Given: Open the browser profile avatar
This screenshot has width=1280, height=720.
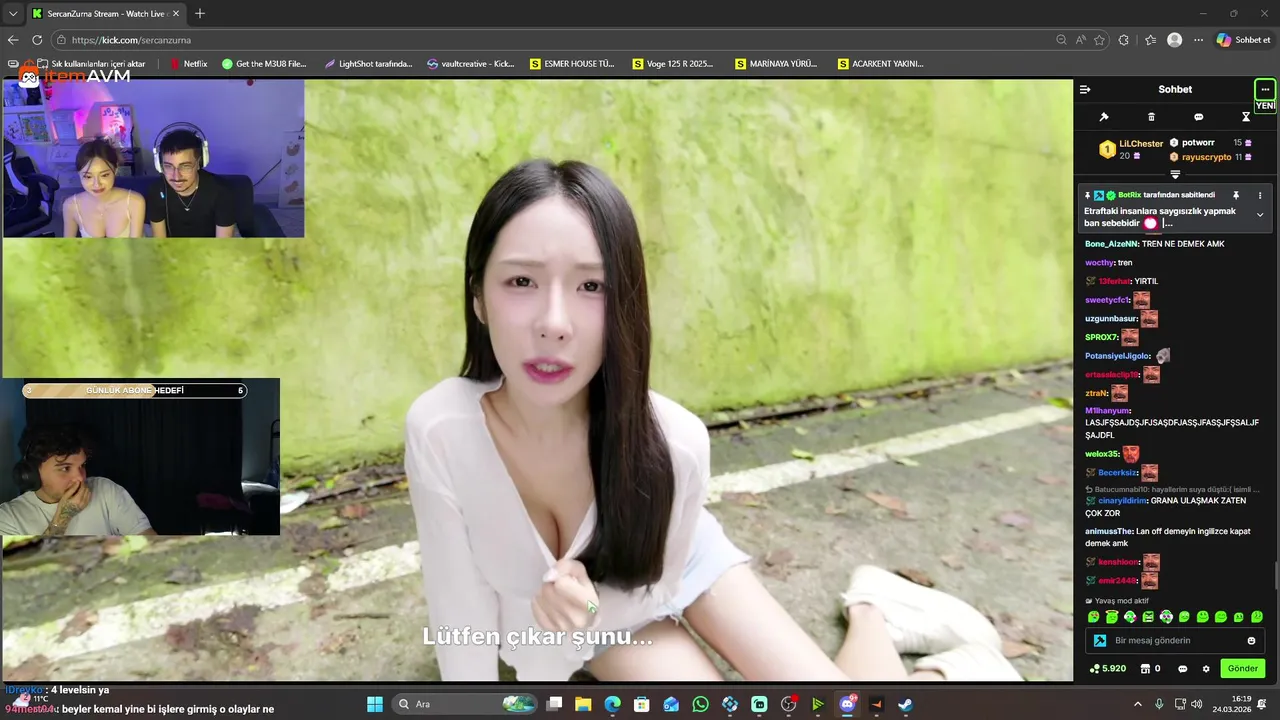Looking at the screenshot, I should click(x=1175, y=40).
